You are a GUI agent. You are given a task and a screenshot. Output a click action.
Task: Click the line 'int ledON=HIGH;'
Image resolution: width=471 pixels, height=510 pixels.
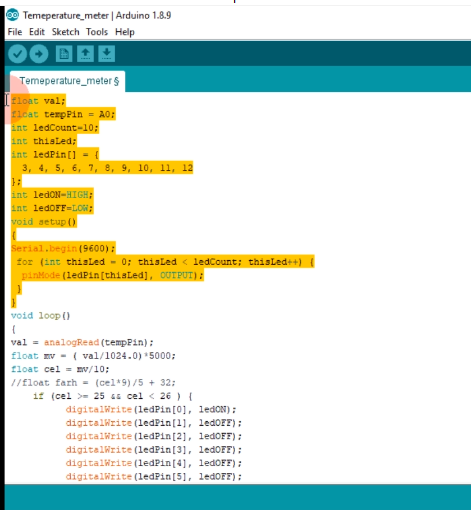[52, 195]
